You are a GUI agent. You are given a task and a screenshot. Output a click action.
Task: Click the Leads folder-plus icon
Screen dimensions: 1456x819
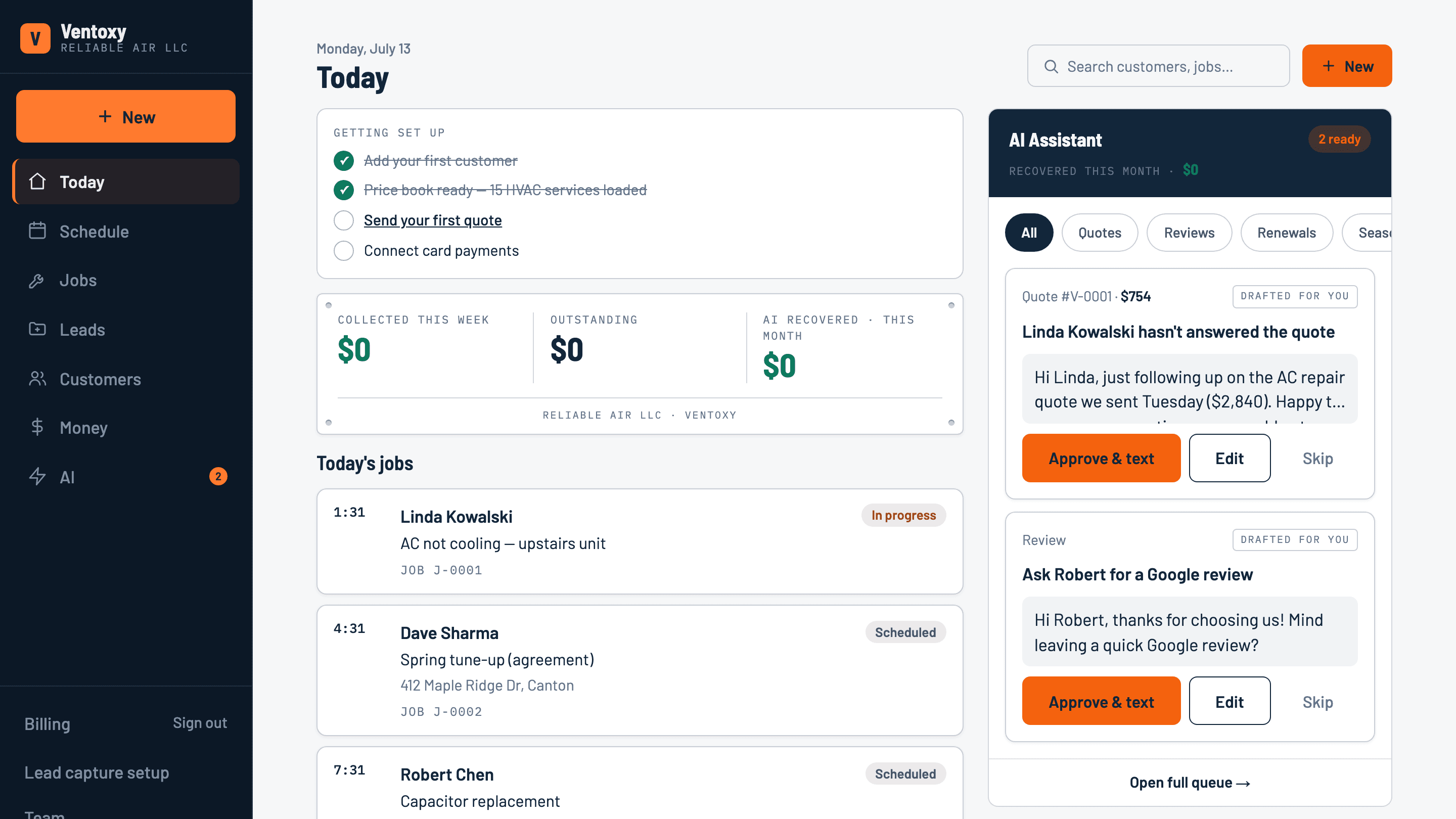[37, 329]
